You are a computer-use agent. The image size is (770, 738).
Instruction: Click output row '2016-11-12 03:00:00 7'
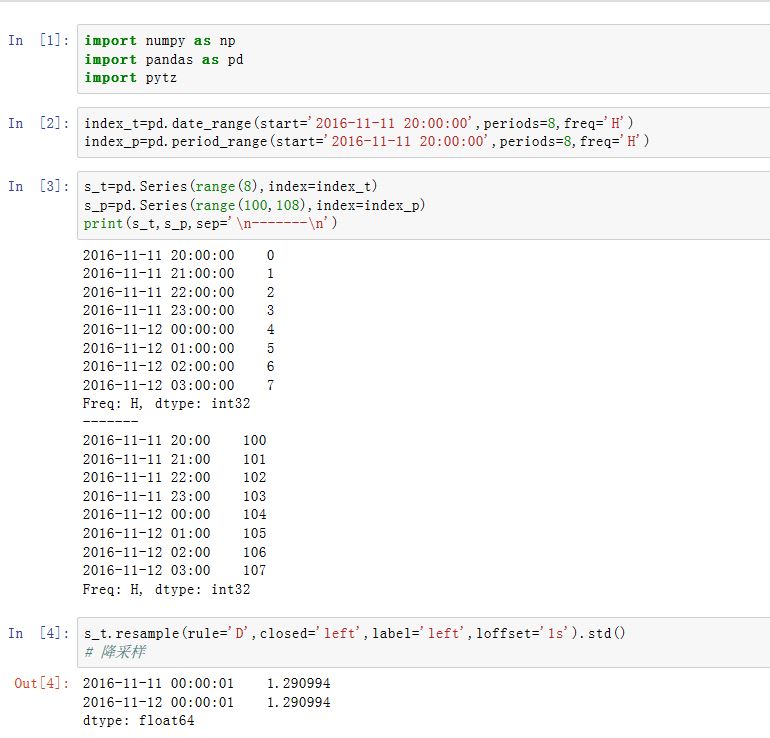(x=178, y=385)
